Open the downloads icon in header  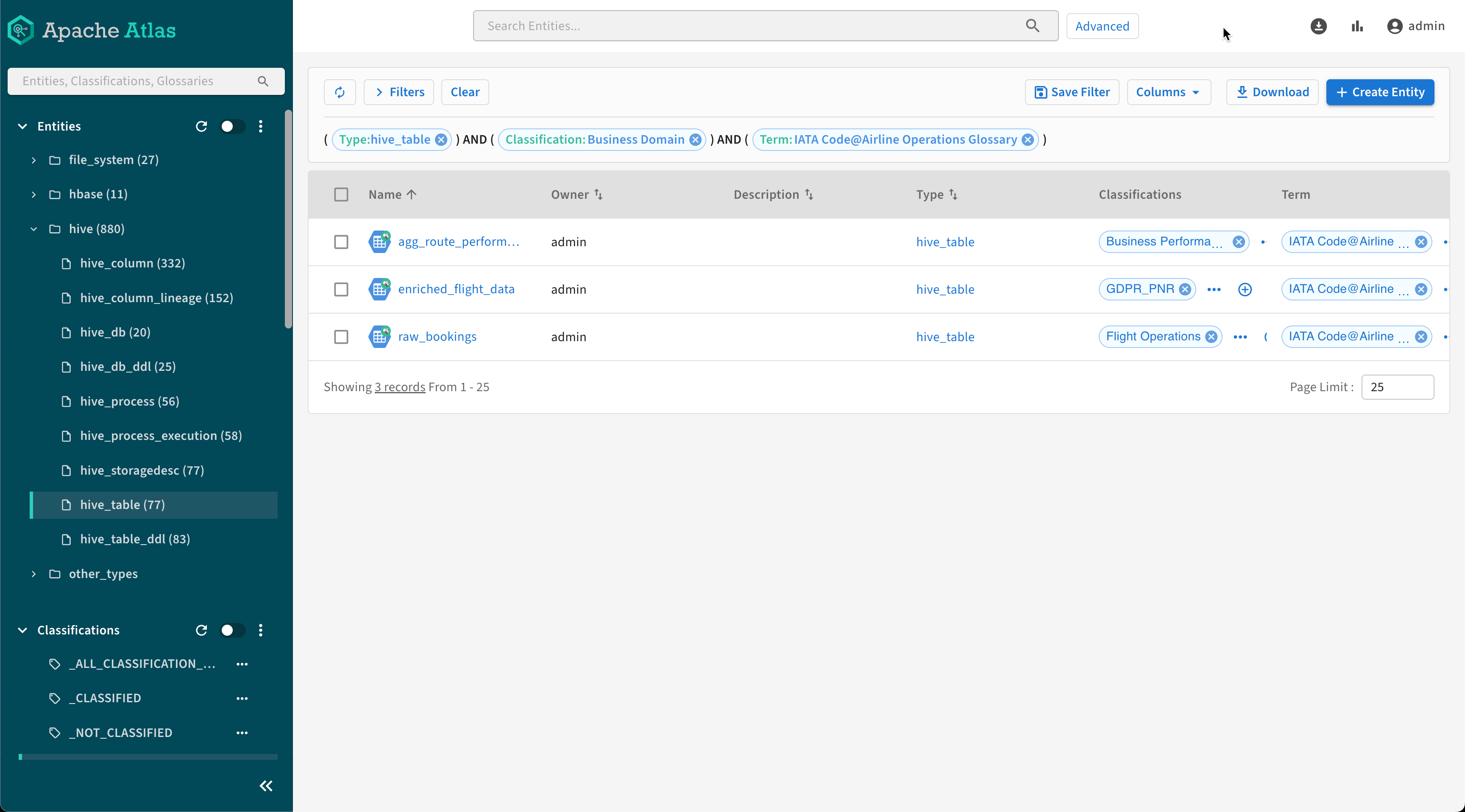click(x=1318, y=26)
